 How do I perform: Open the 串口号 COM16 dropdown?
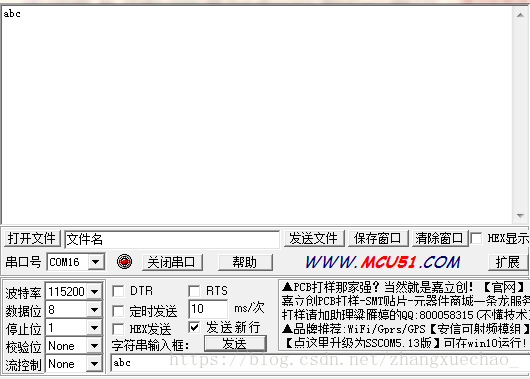96,262
